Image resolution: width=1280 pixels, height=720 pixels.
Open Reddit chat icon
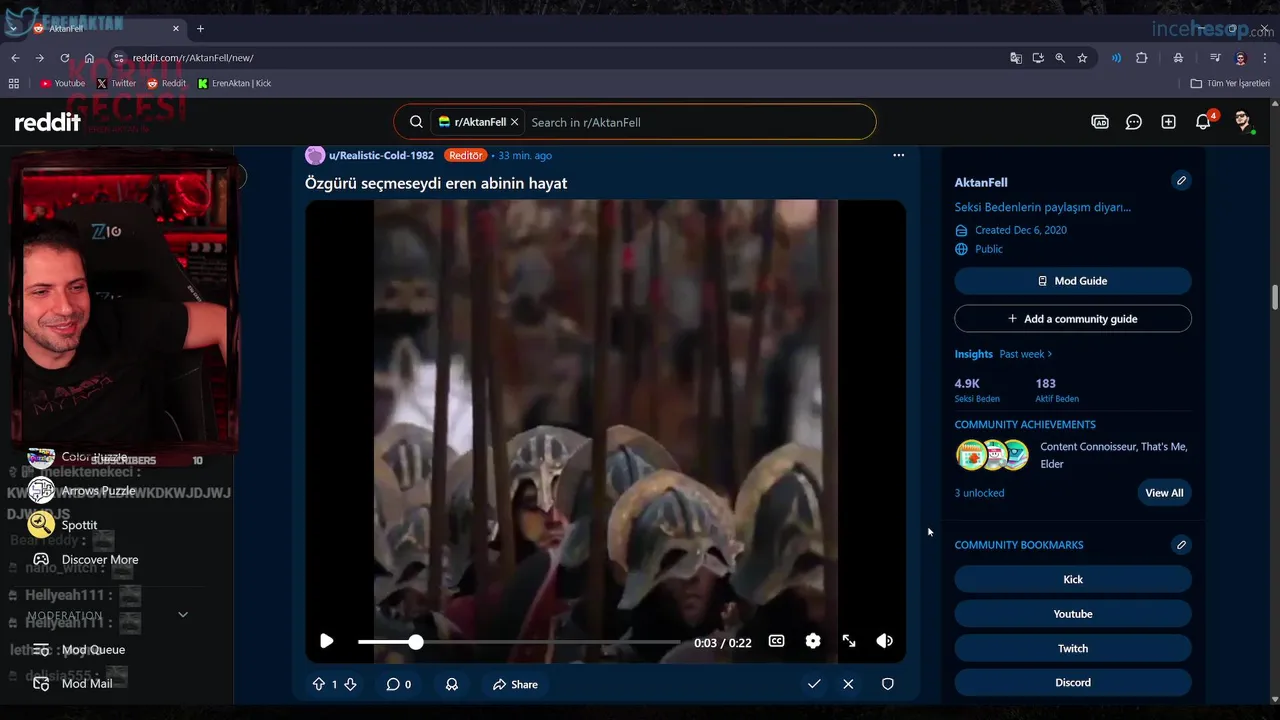[1134, 122]
